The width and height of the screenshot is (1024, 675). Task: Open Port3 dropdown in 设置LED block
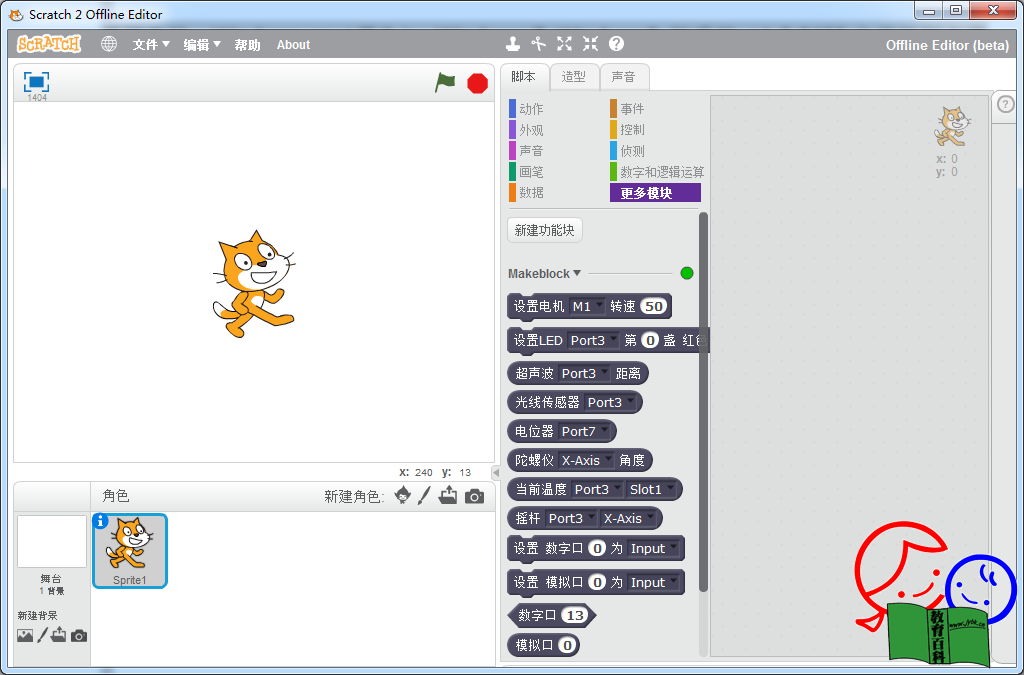(x=593, y=340)
